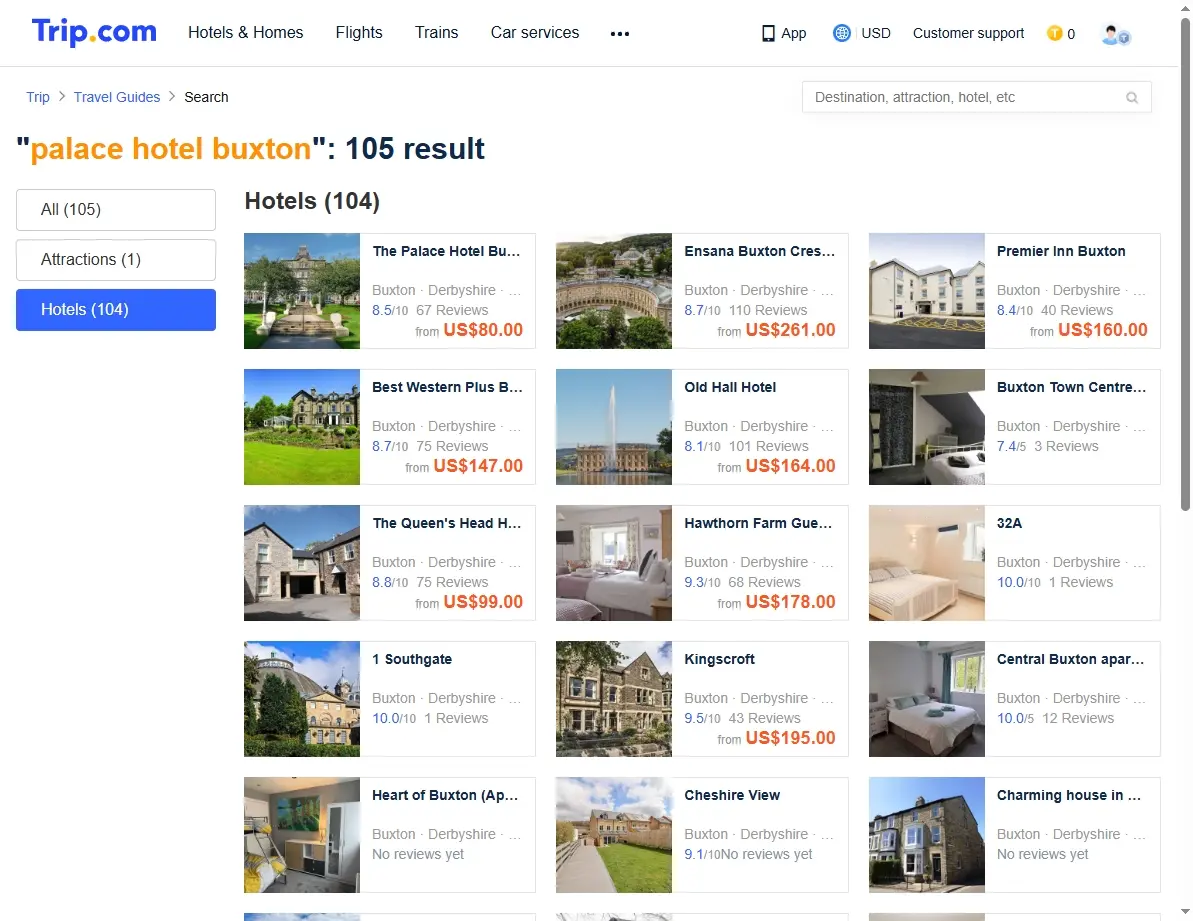Click the scrollbar down arrow
This screenshot has width=1193, height=921.
[1185, 912]
